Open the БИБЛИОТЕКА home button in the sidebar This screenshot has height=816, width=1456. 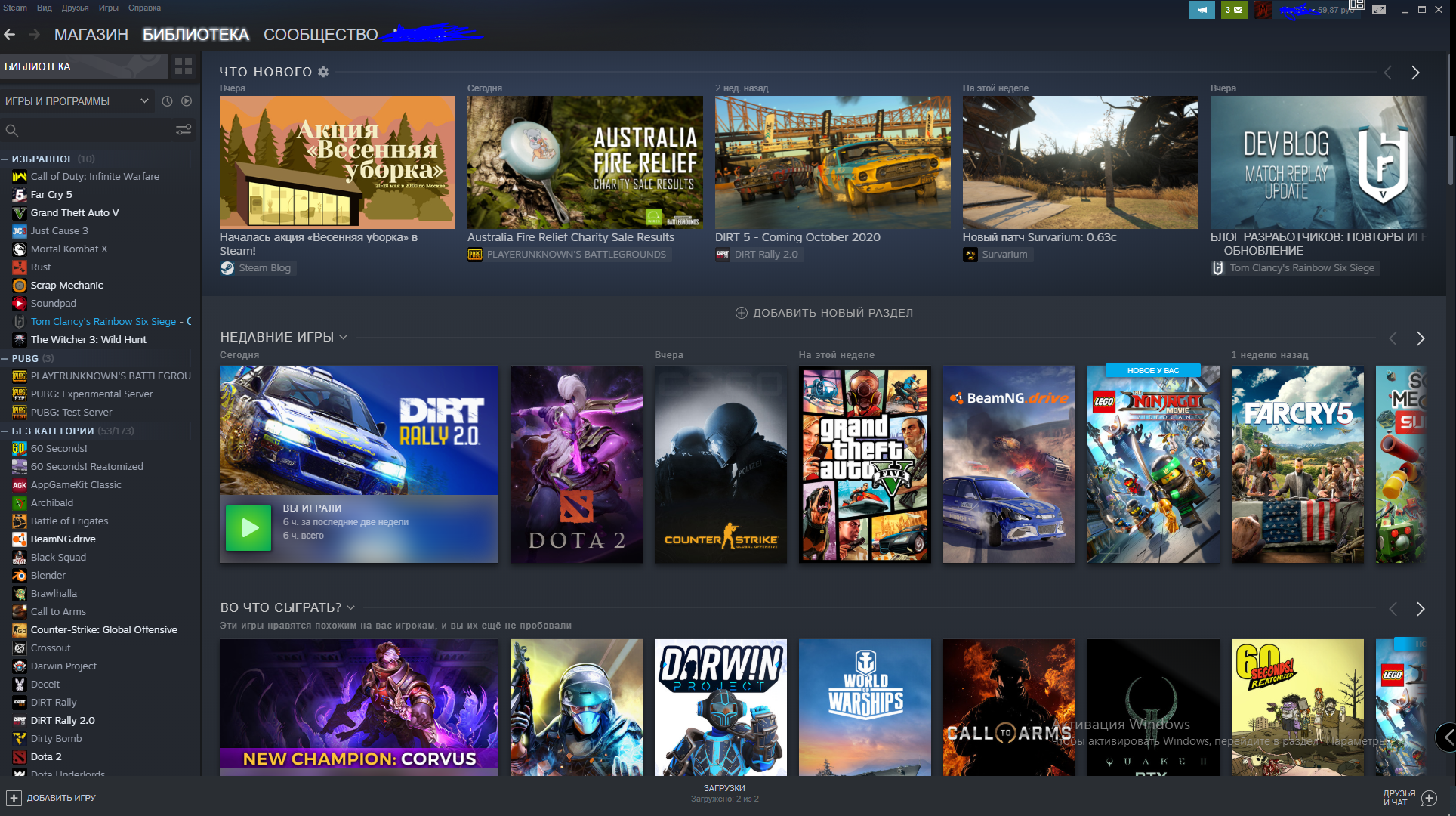(84, 66)
